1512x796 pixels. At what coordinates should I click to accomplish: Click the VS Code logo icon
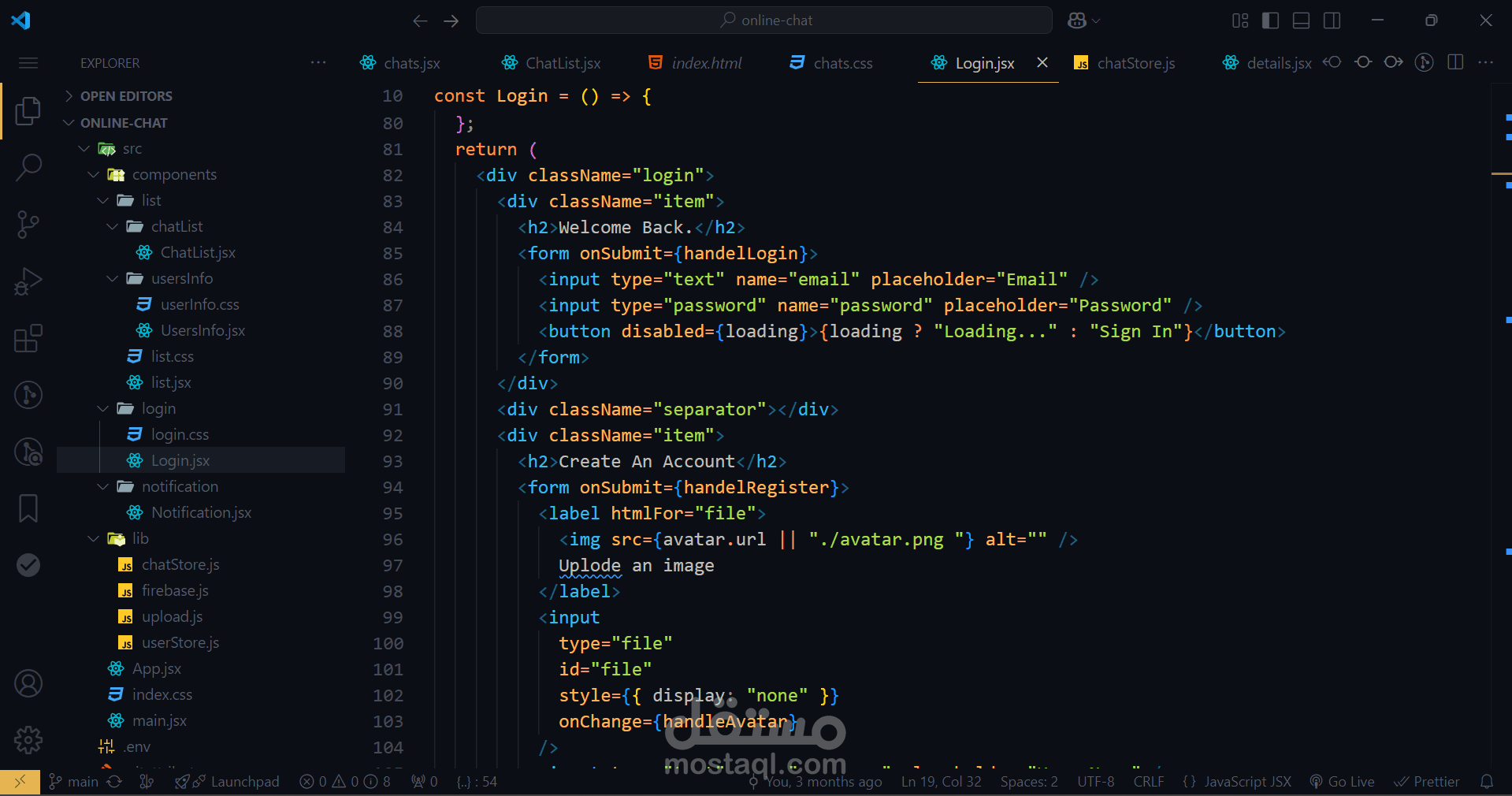pyautogui.click(x=21, y=20)
